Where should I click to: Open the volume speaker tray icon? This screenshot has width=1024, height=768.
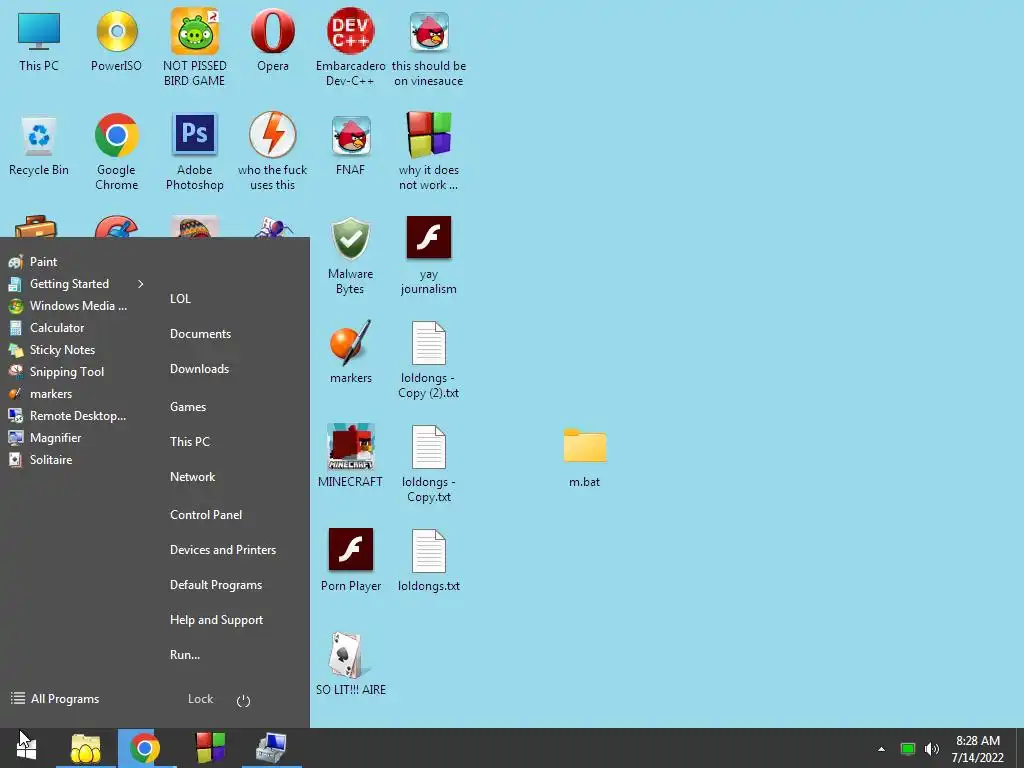pyautogui.click(x=932, y=749)
